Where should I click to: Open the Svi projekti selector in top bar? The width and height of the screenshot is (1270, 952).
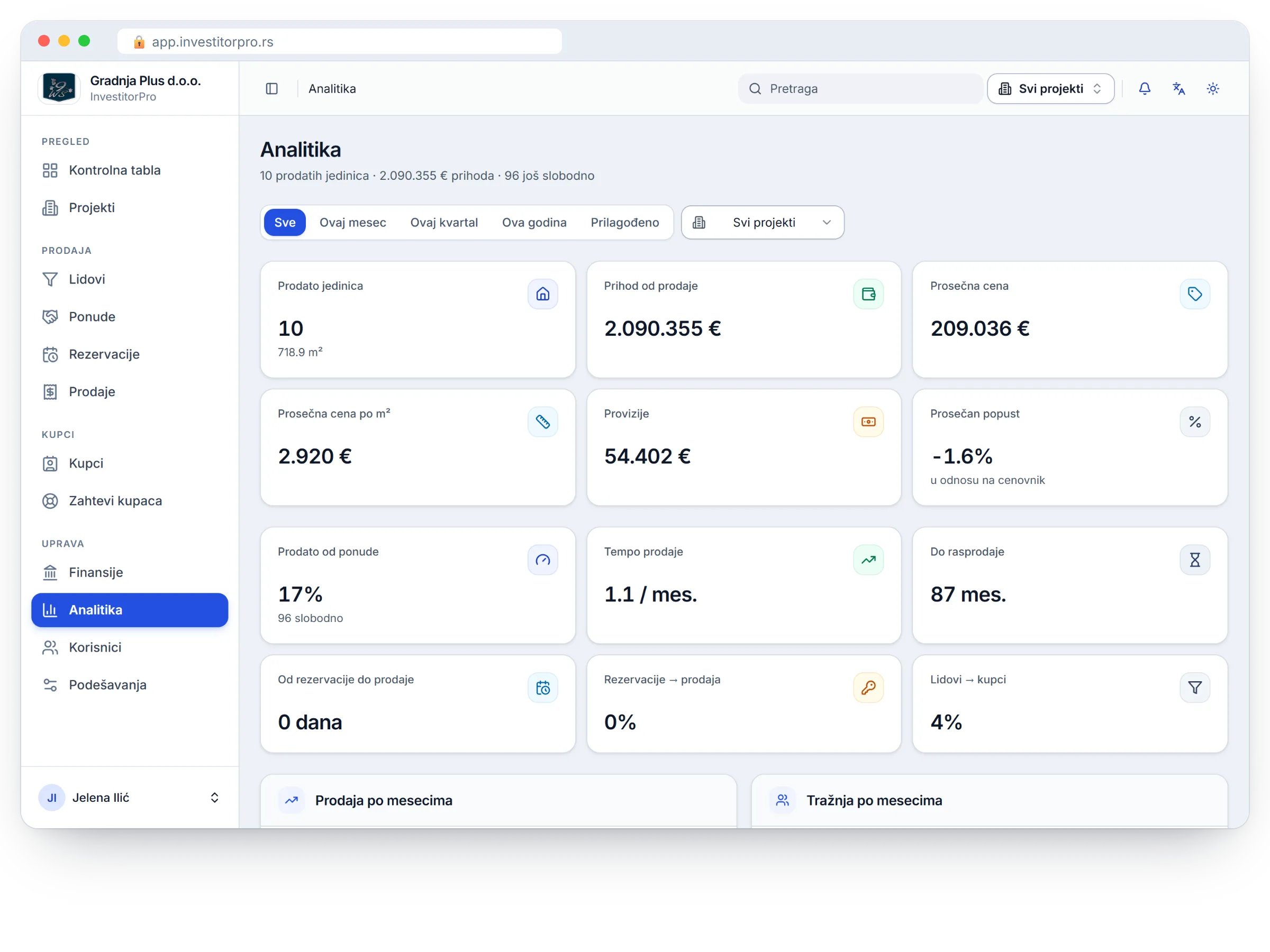click(1050, 88)
